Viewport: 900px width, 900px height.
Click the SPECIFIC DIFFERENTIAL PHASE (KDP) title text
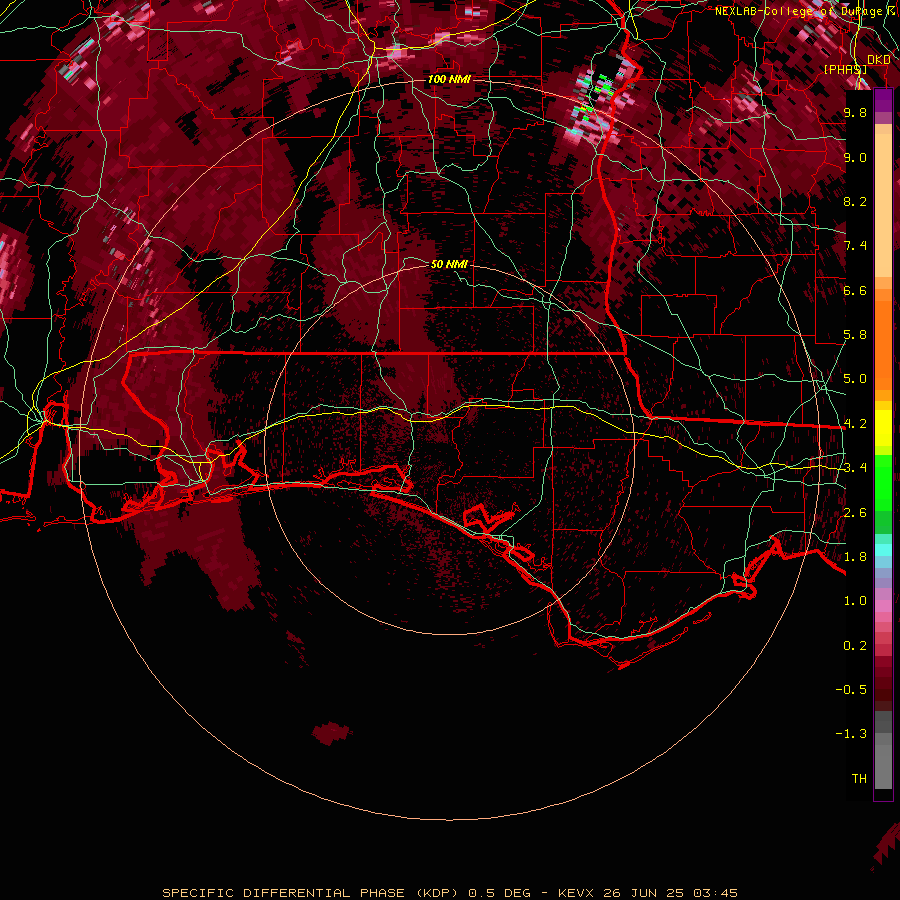point(309,893)
